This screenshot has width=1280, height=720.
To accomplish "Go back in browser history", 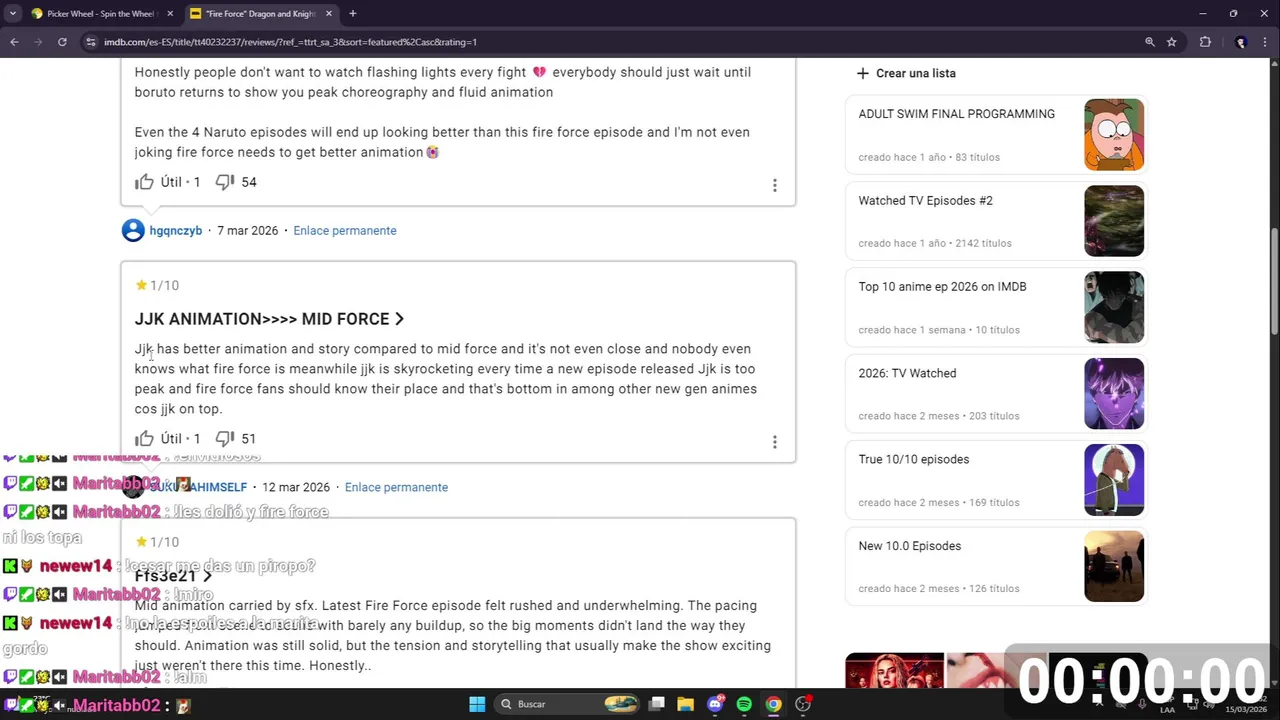I will click(14, 42).
